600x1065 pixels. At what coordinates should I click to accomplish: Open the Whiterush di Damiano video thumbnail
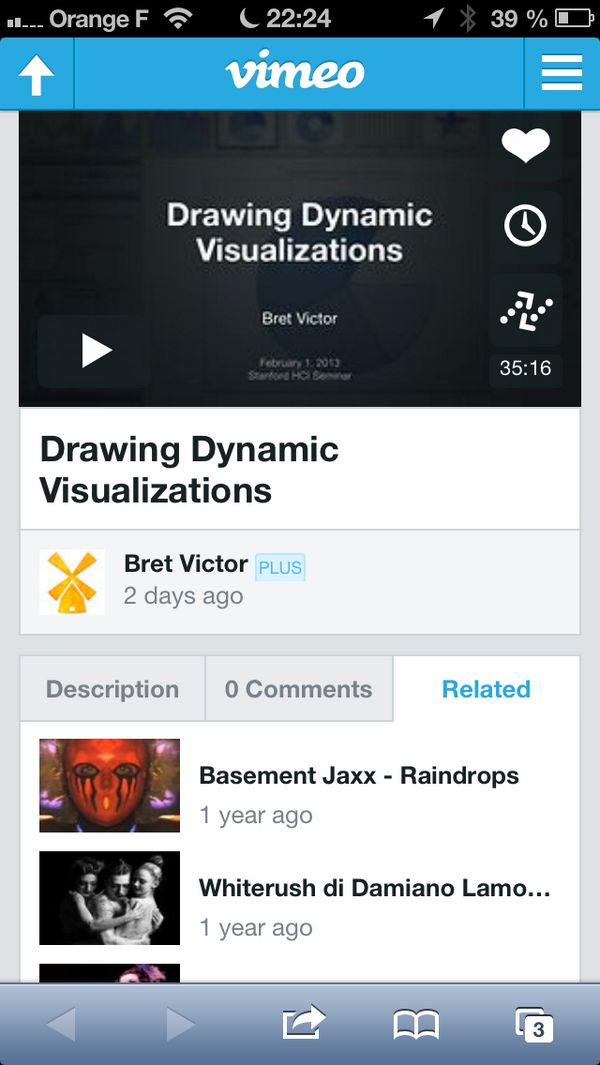[x=109, y=898]
